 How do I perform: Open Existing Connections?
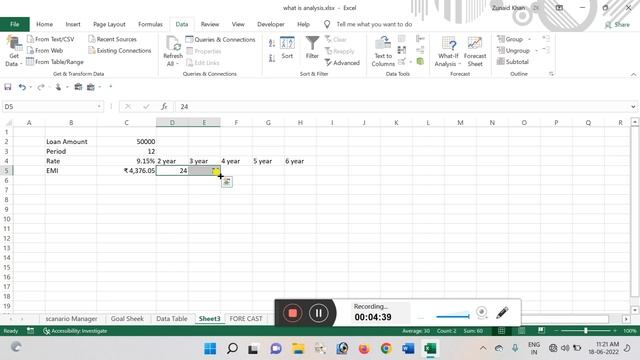point(120,51)
